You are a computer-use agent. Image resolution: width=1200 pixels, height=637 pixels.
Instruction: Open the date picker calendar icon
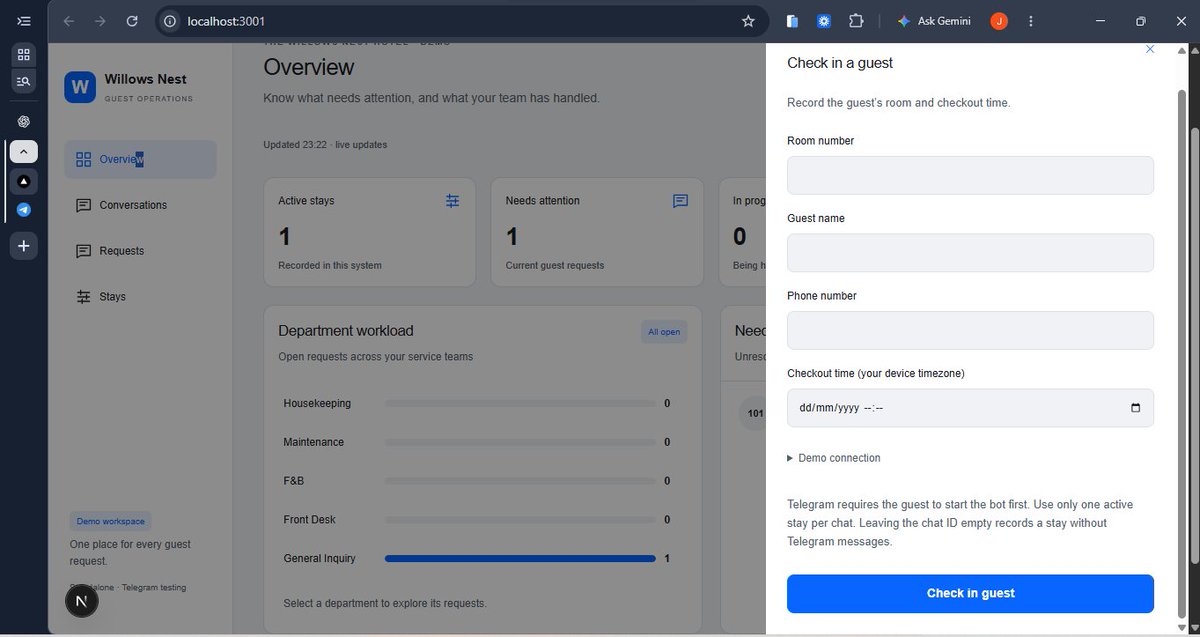pyautogui.click(x=1135, y=408)
